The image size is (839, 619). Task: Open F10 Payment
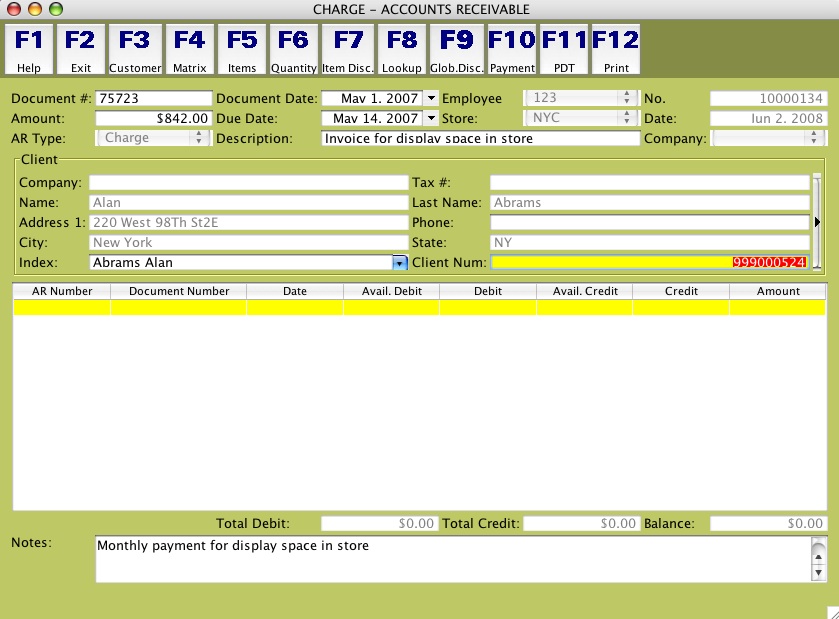click(512, 49)
